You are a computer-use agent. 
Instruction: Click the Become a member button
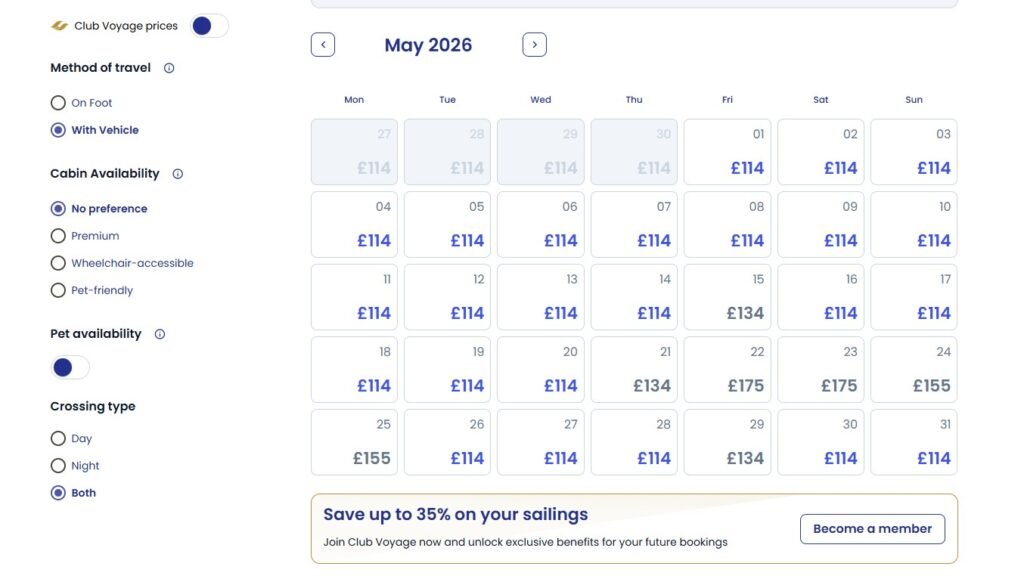872,529
